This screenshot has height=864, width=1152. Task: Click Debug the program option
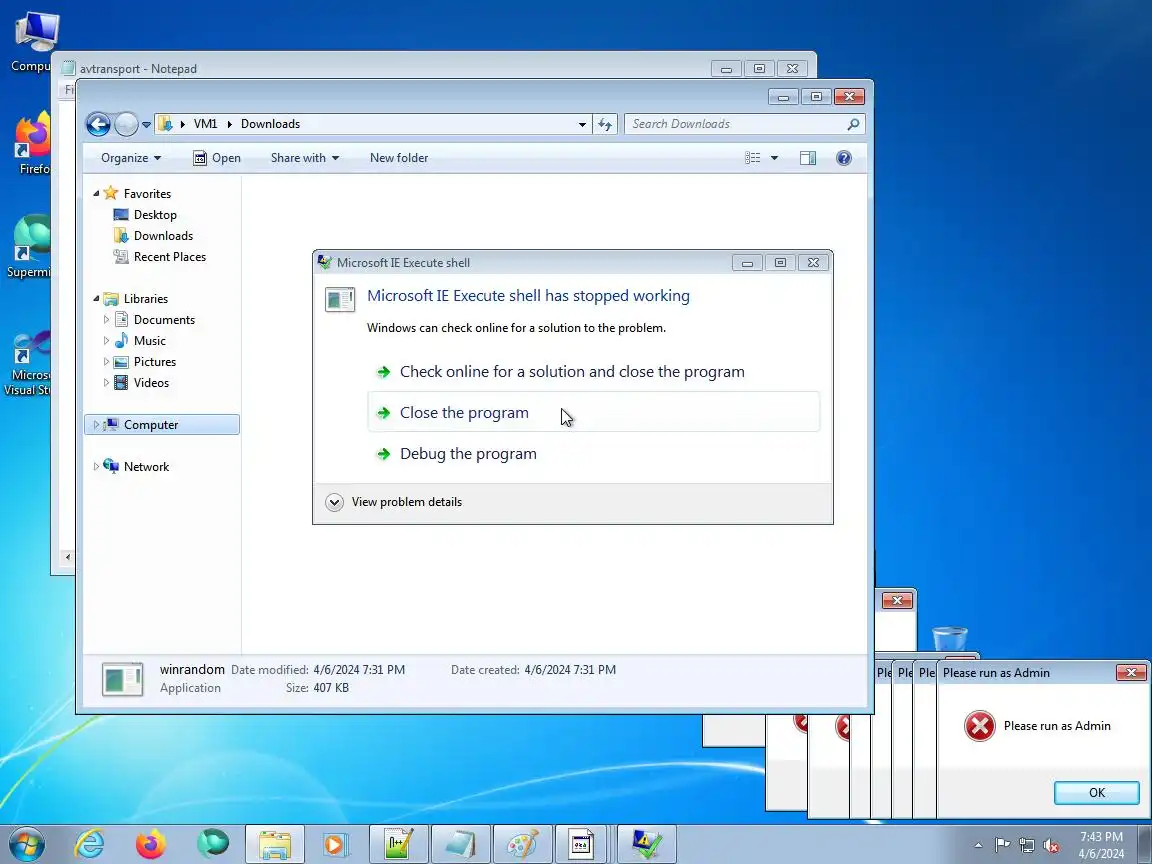(x=594, y=453)
